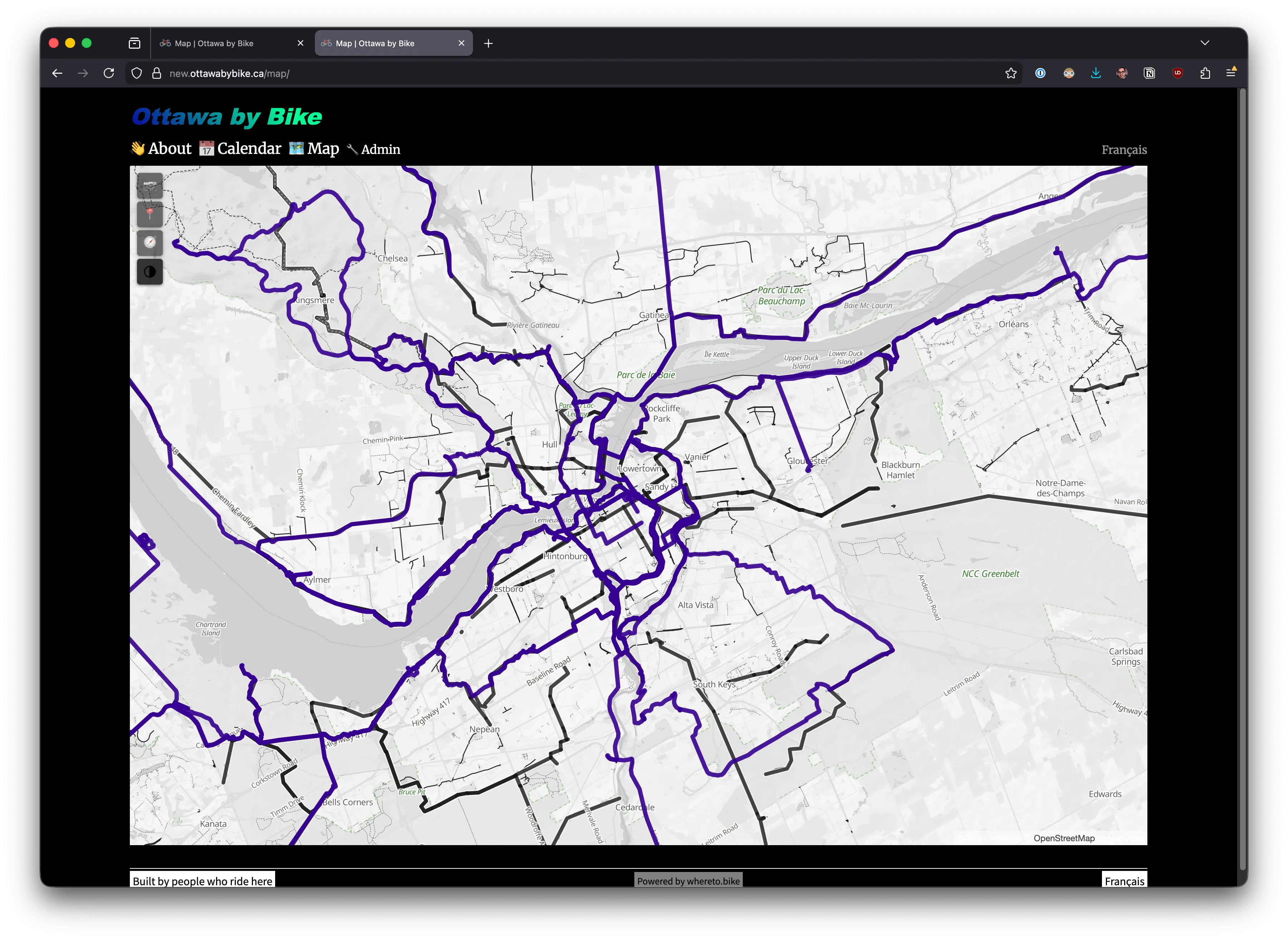This screenshot has height=940, width=1288.
Task: Click the Français language link
Action: 1124,149
